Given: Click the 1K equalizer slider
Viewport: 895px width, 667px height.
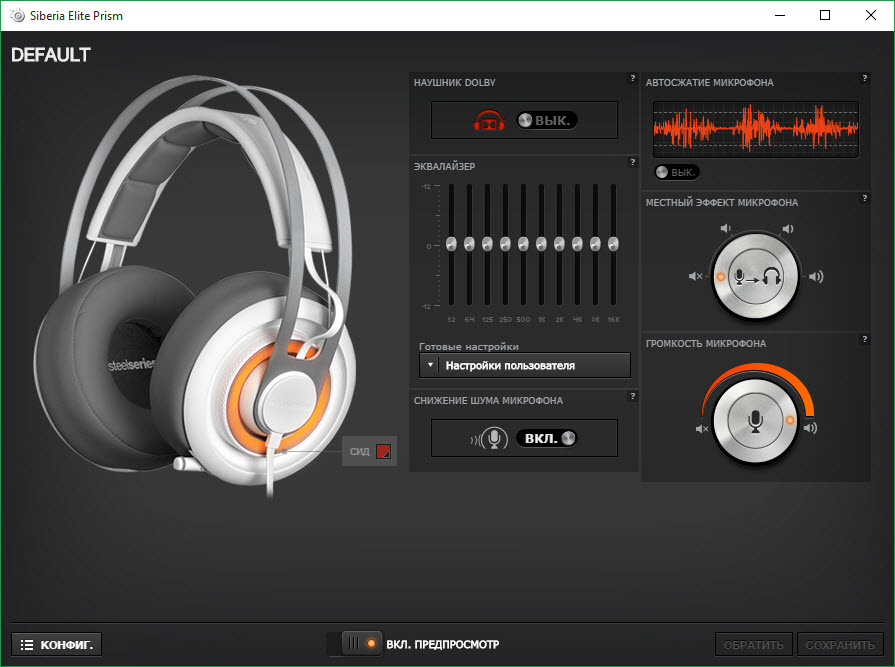Looking at the screenshot, I should point(541,244).
